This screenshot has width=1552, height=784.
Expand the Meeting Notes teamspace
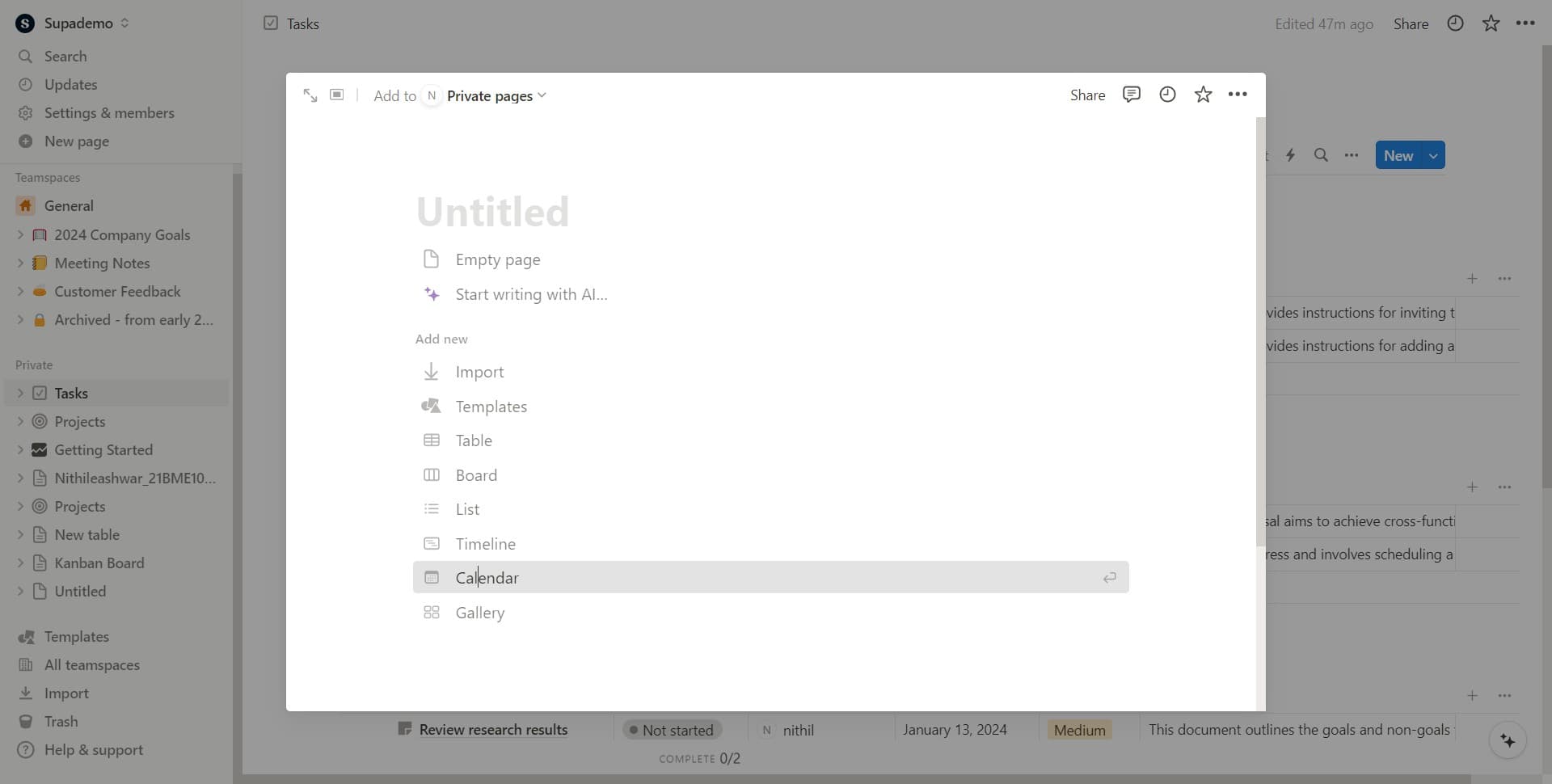[x=21, y=263]
